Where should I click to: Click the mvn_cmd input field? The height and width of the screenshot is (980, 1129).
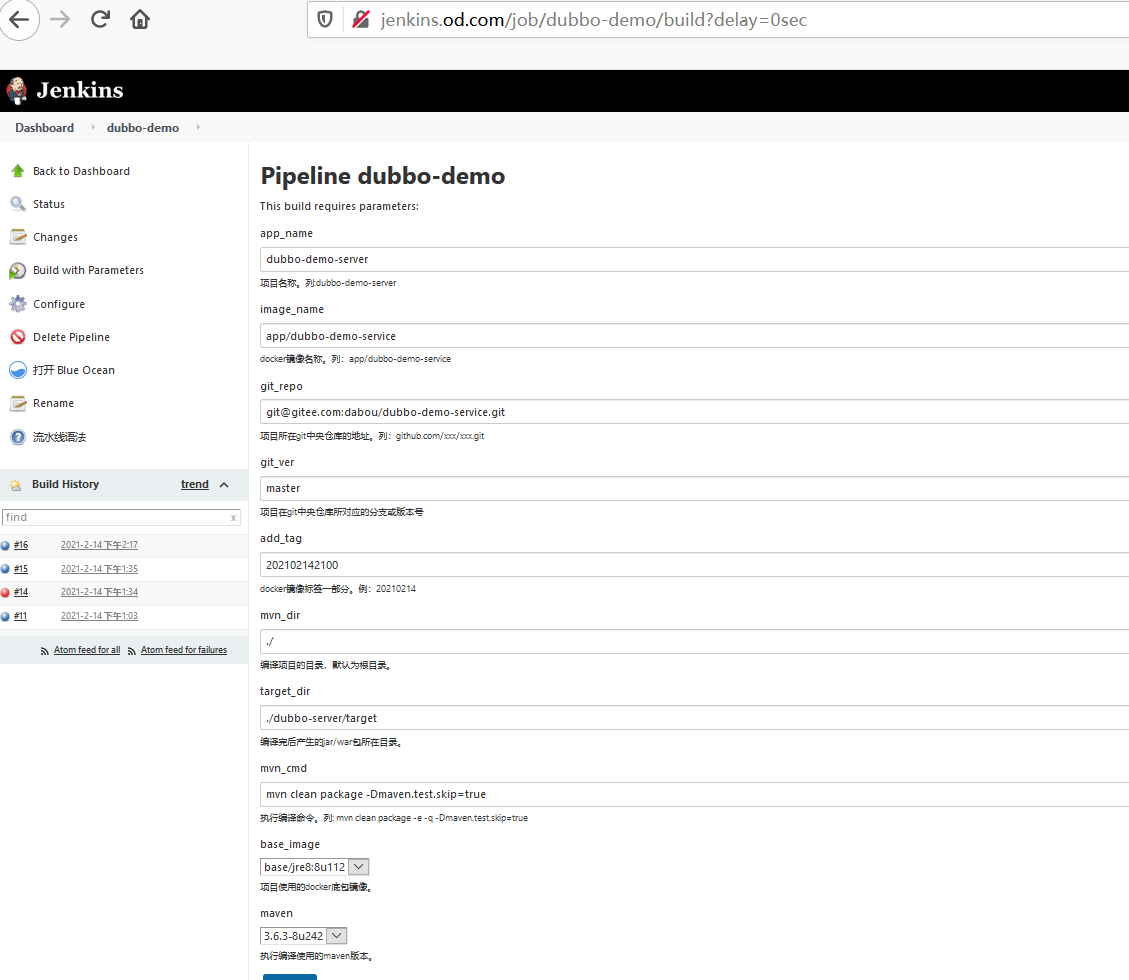694,794
